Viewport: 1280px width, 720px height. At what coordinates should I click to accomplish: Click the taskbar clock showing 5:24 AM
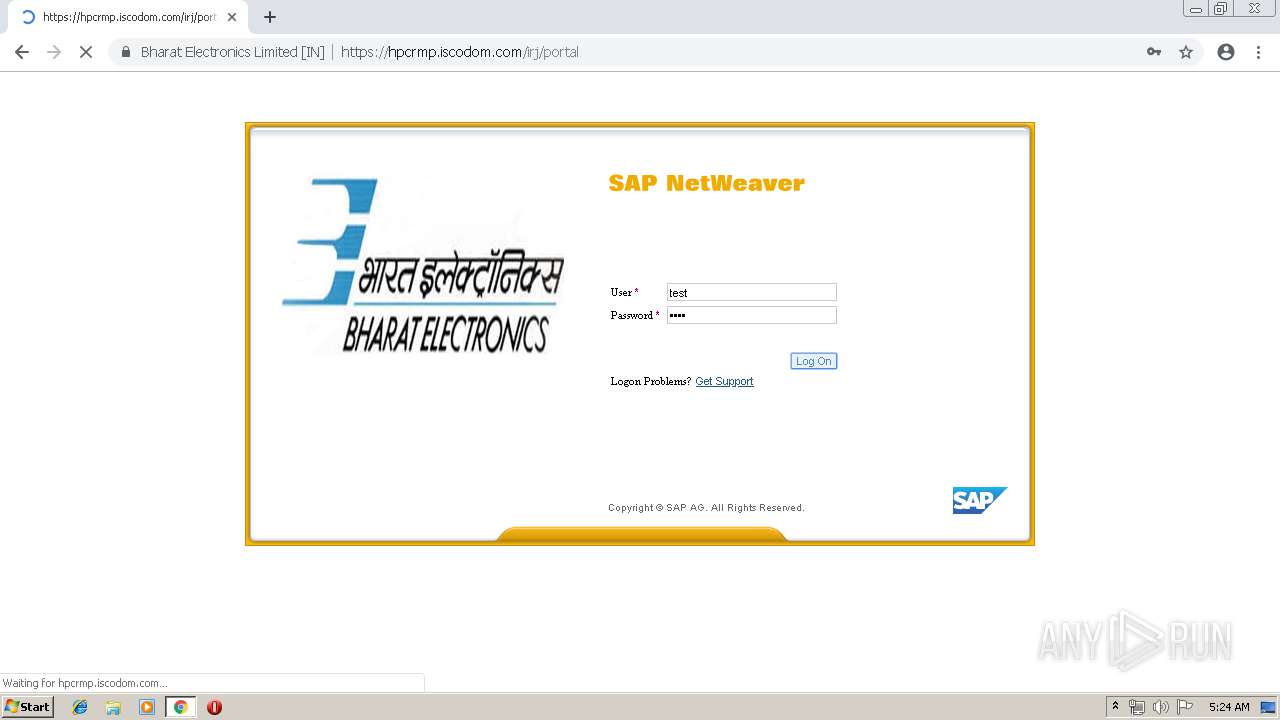(x=1229, y=707)
